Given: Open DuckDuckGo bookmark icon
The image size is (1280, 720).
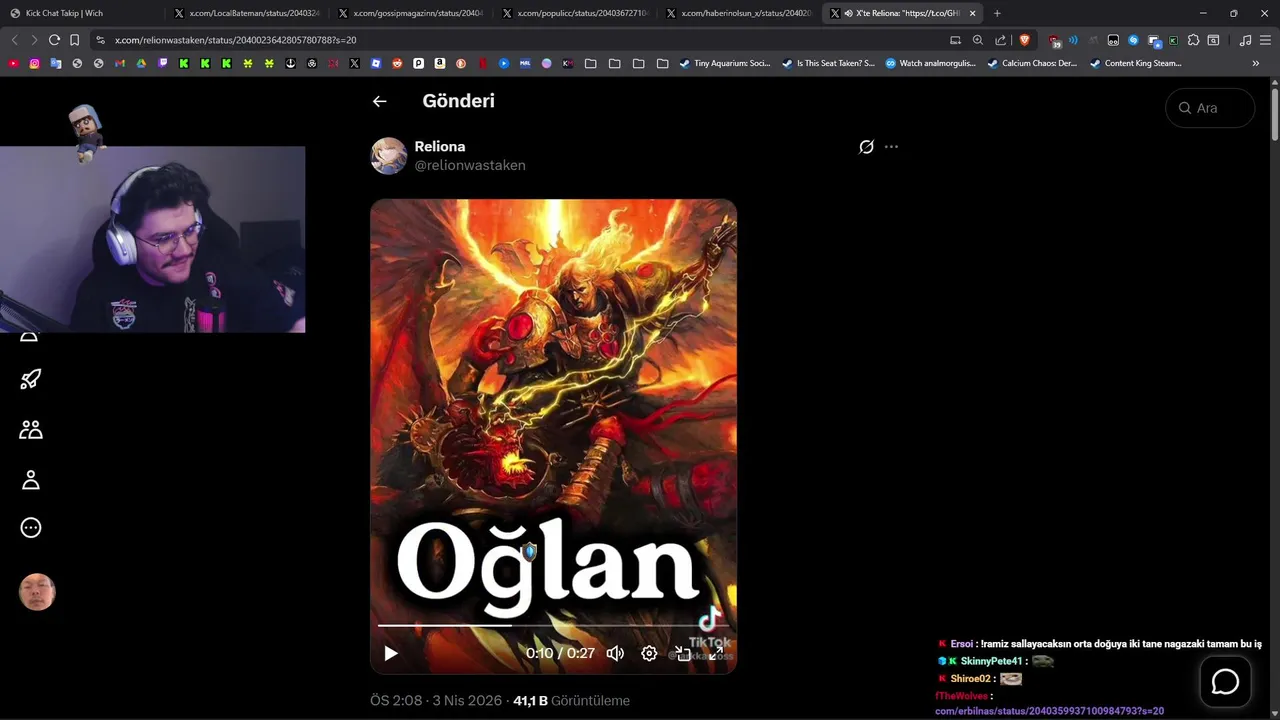Looking at the screenshot, I should pyautogui.click(x=461, y=63).
